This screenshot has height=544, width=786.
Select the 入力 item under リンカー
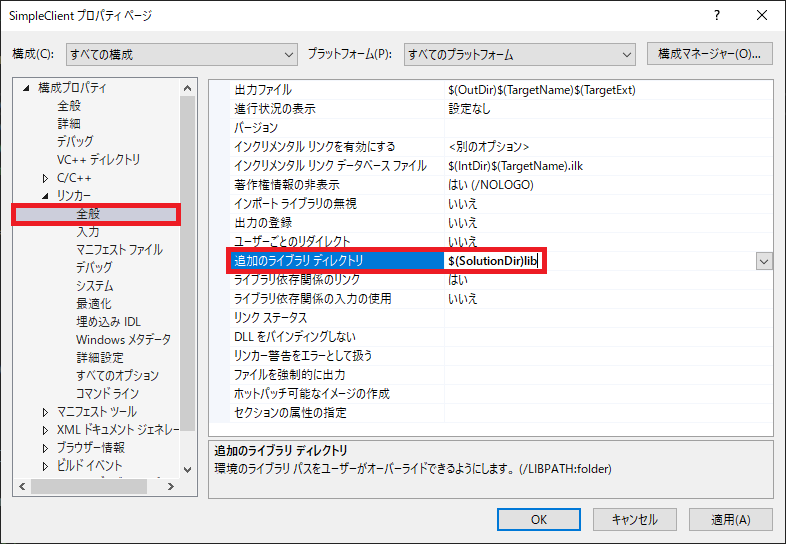click(88, 232)
